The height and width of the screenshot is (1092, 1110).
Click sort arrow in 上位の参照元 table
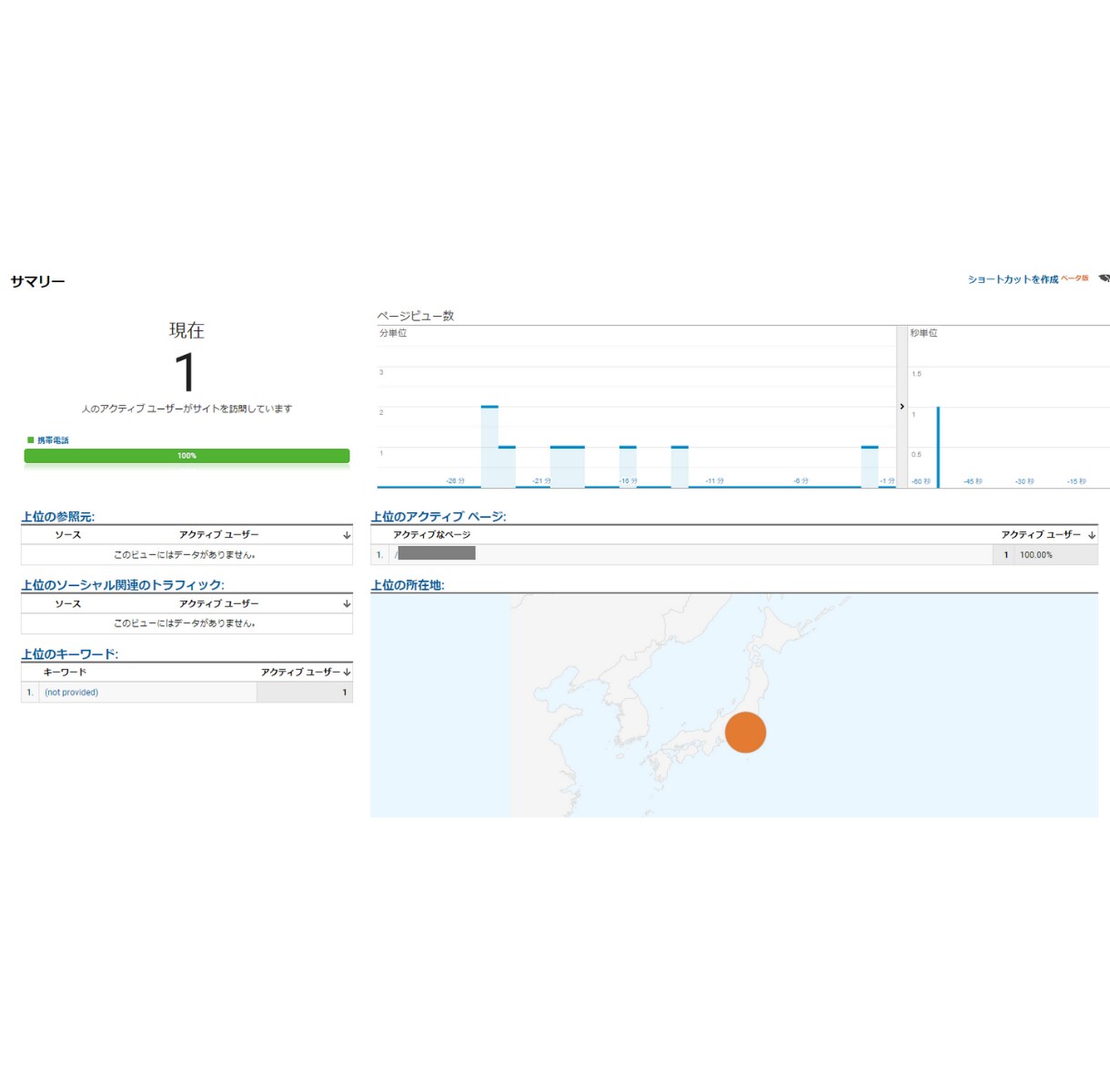[x=347, y=535]
